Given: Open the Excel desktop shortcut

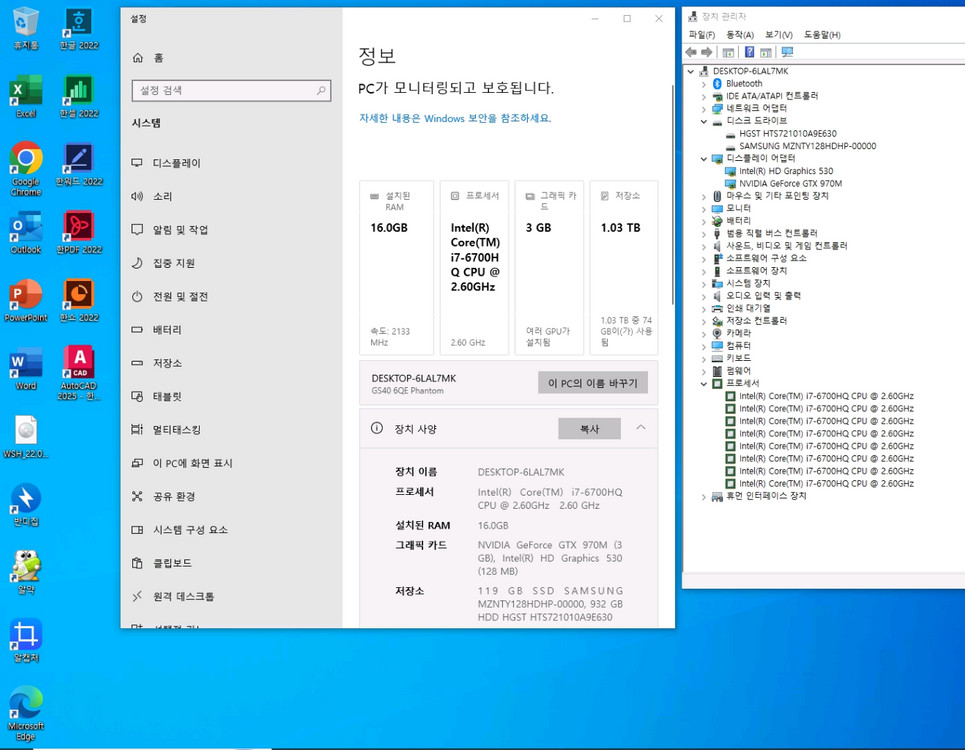Looking at the screenshot, I should (25, 96).
